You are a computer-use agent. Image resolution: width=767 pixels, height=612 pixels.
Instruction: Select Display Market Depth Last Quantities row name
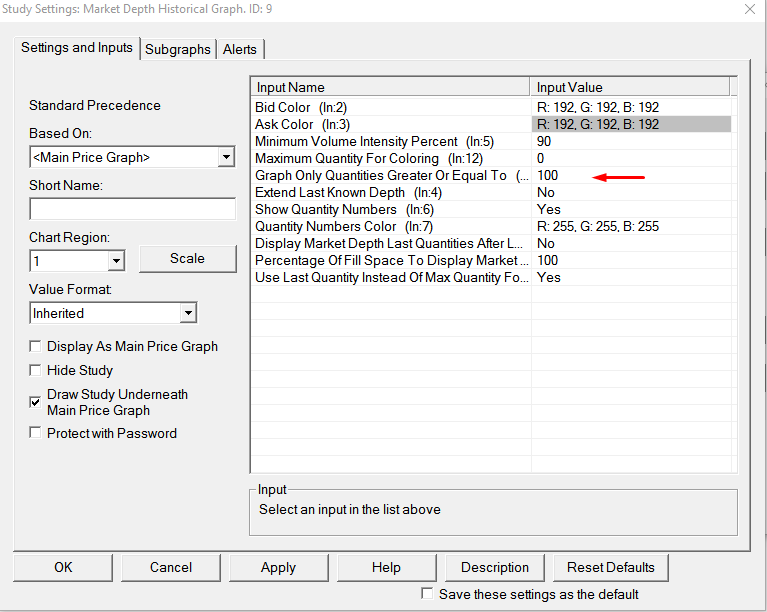click(391, 244)
